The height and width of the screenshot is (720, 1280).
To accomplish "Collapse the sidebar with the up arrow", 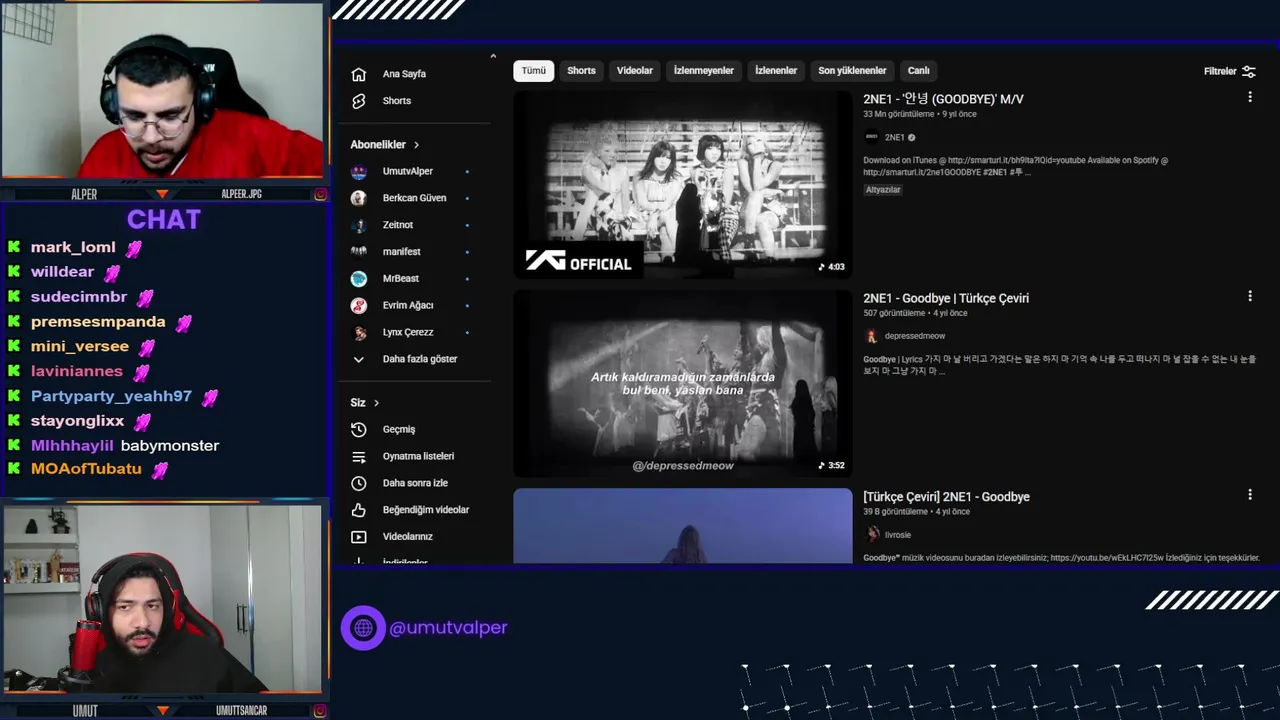I will pos(493,56).
